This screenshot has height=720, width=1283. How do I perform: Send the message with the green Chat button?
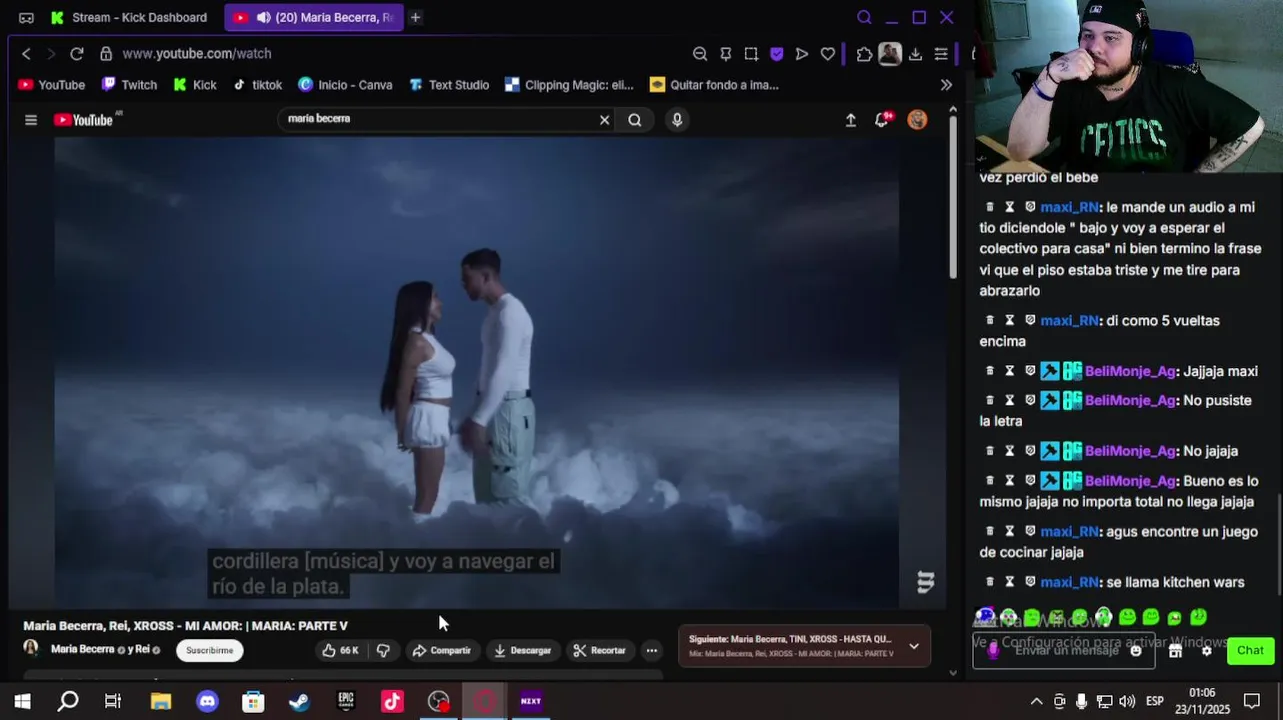[x=1250, y=650]
